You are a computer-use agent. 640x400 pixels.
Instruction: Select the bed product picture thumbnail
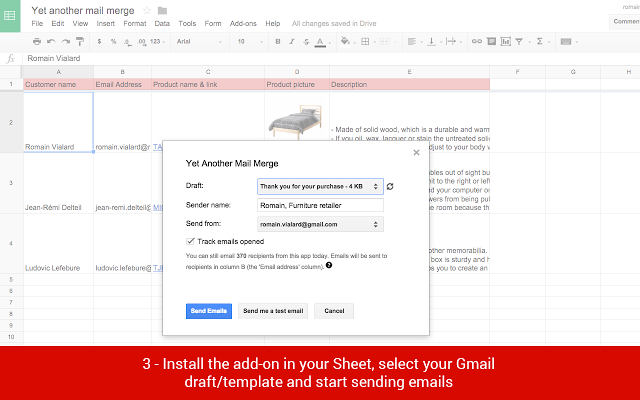tap(296, 121)
